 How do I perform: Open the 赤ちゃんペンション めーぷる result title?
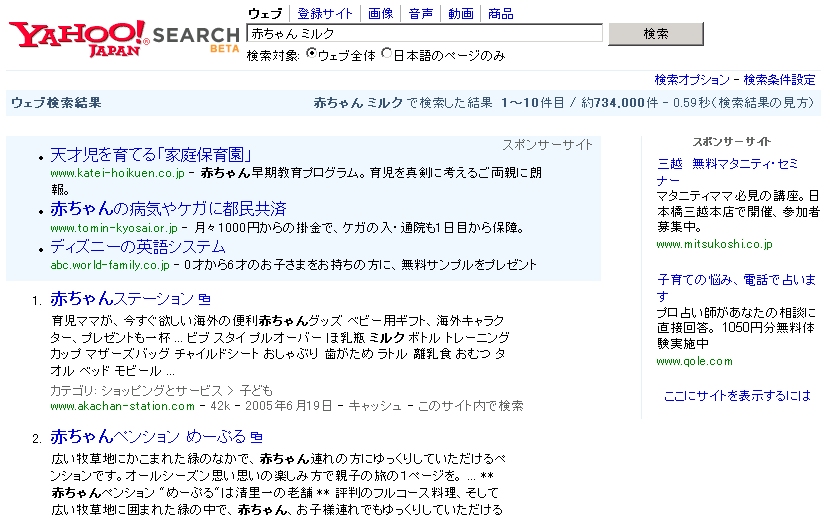coord(148,437)
